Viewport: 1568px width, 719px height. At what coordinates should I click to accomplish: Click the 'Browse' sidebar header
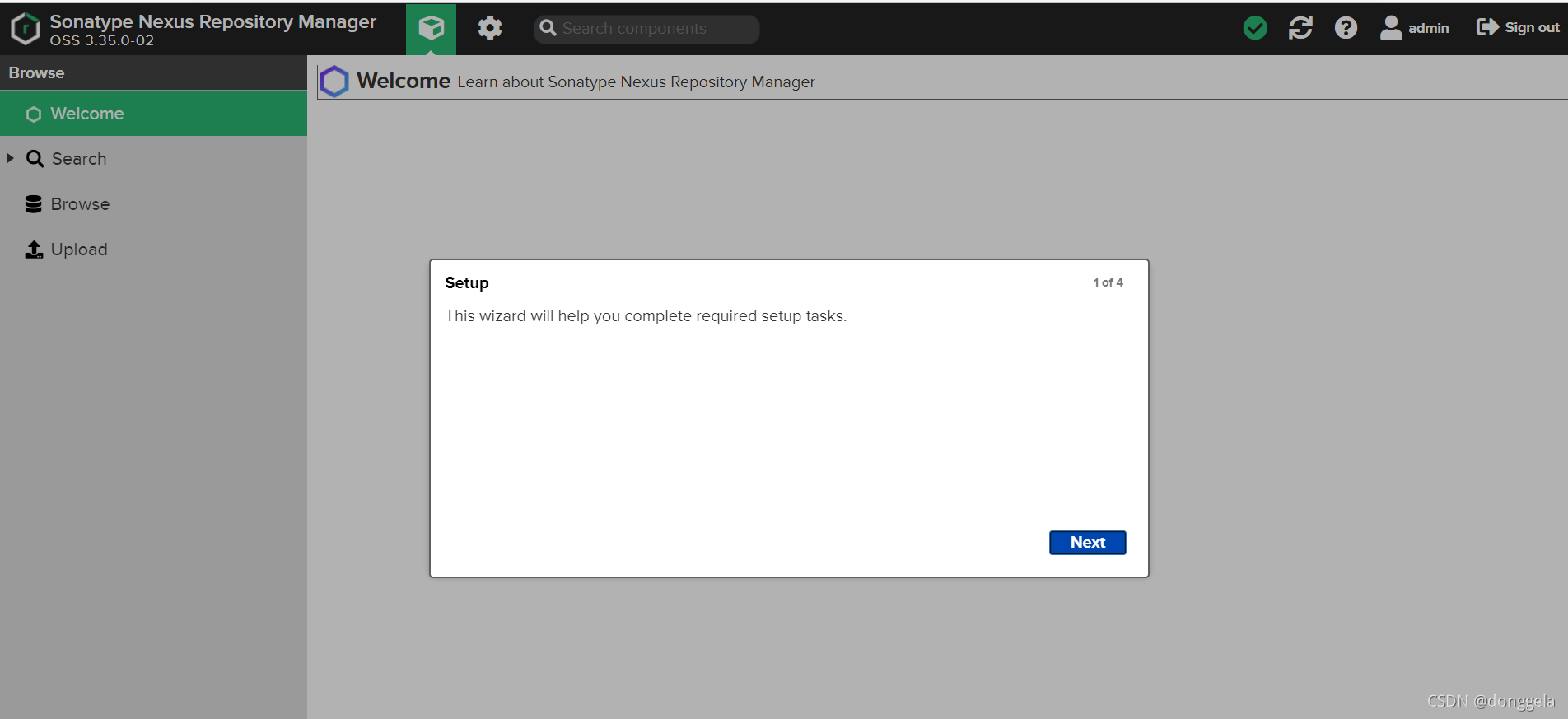point(36,72)
